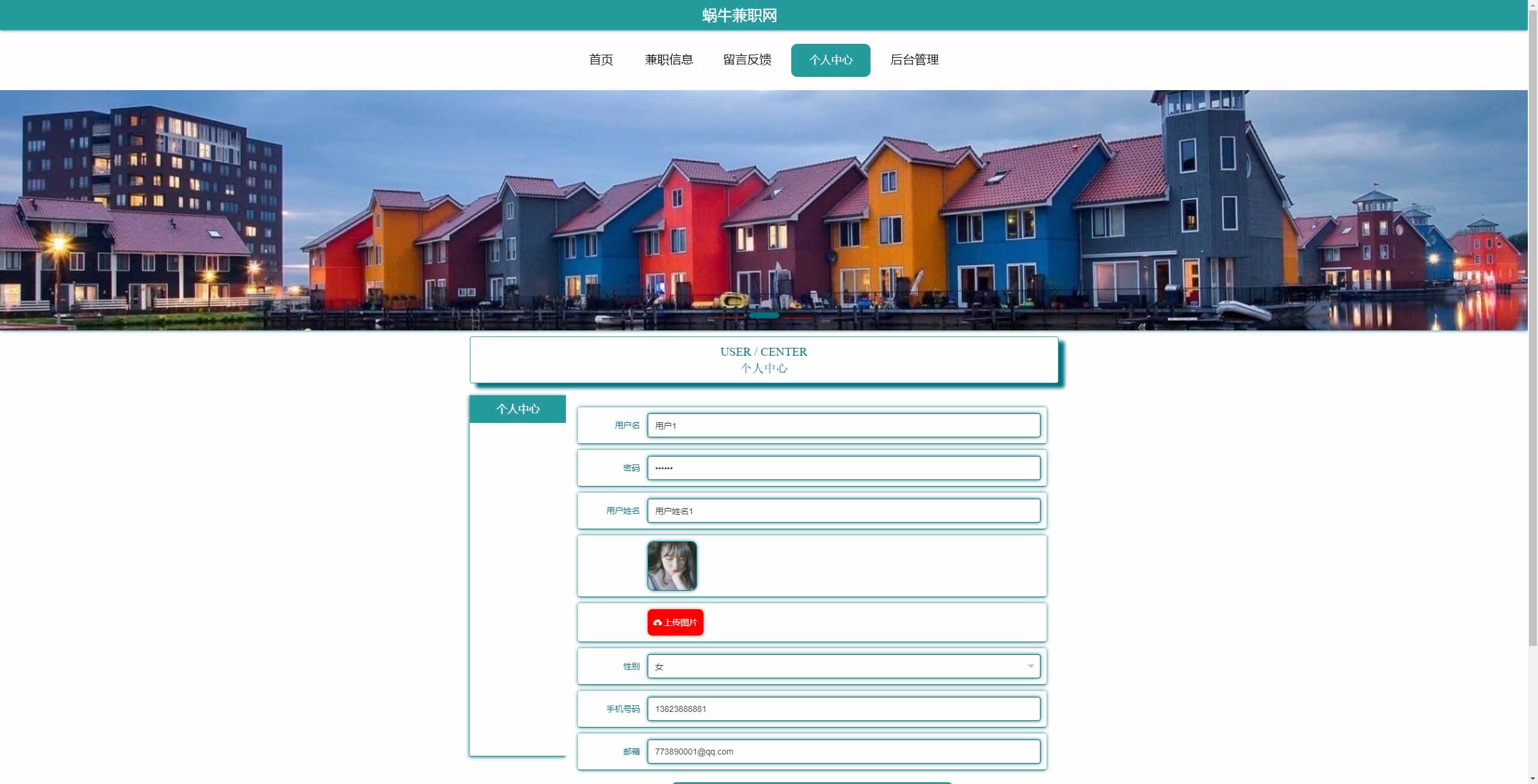This screenshot has width=1538, height=784.
Task: Click the 用户名 input field
Action: (843, 425)
